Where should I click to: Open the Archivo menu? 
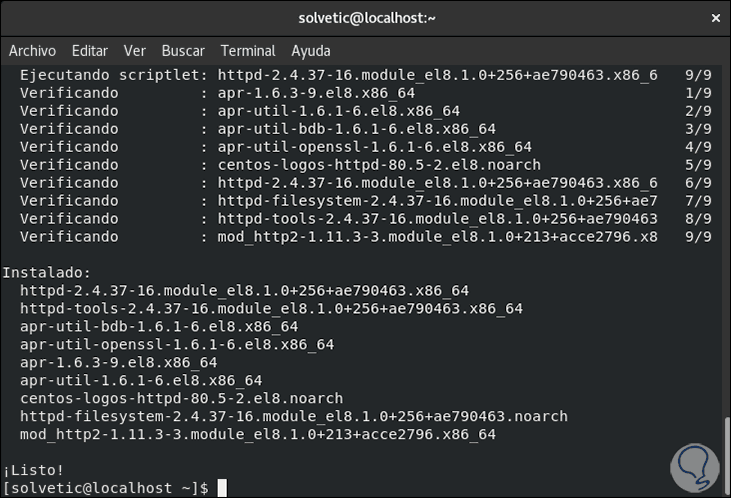[x=32, y=50]
